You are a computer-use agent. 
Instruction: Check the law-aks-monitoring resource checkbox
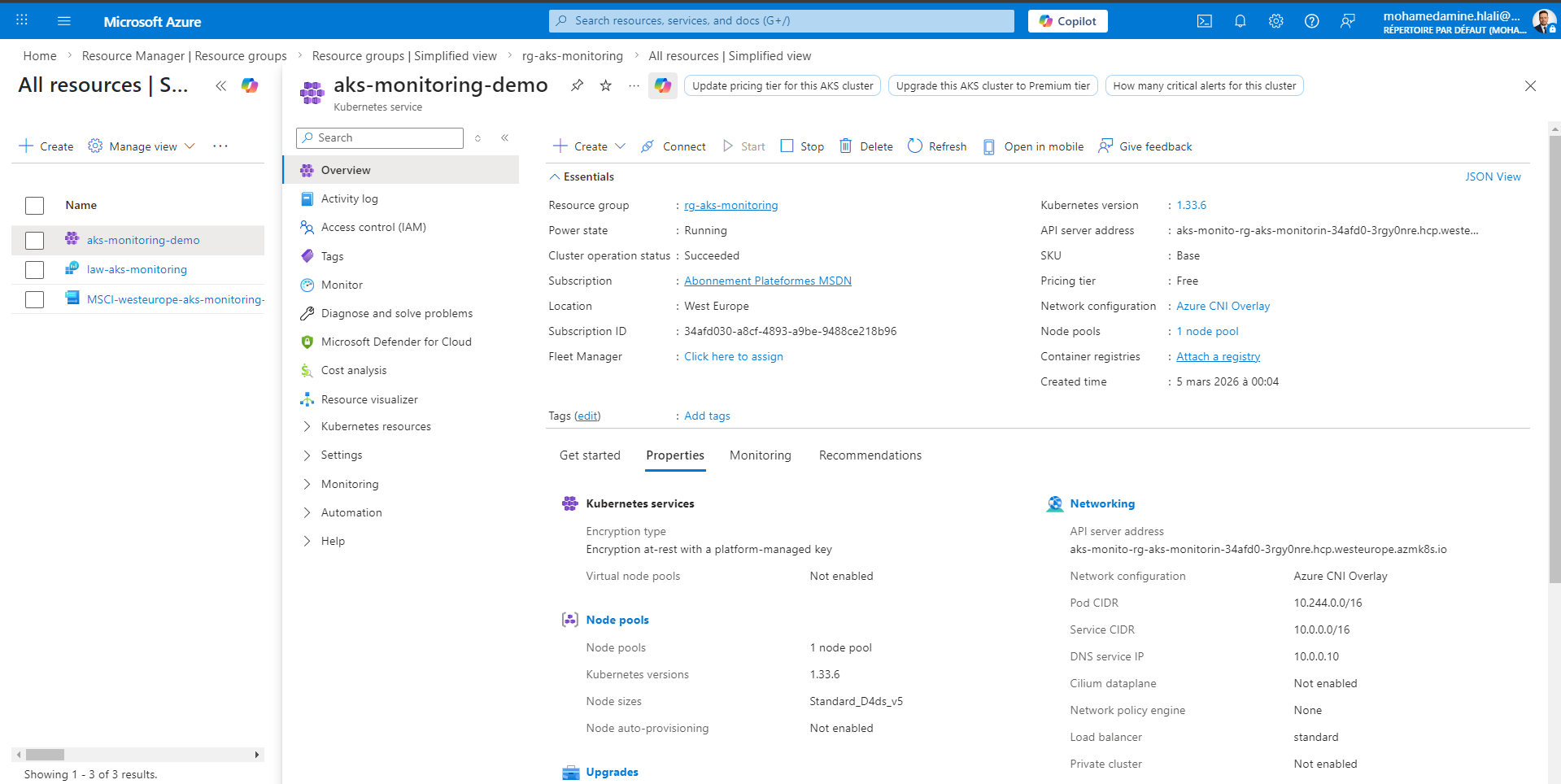coord(34,269)
